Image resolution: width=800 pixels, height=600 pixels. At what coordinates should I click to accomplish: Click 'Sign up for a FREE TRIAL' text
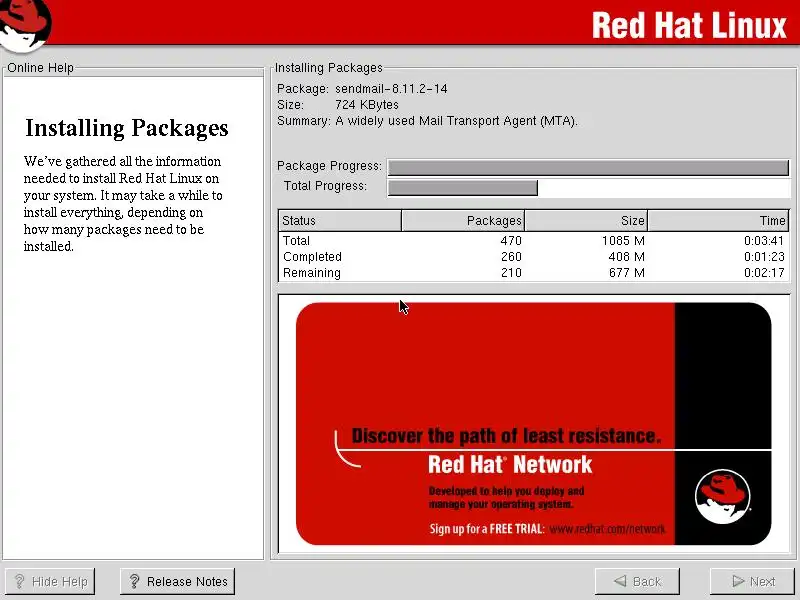(x=487, y=529)
